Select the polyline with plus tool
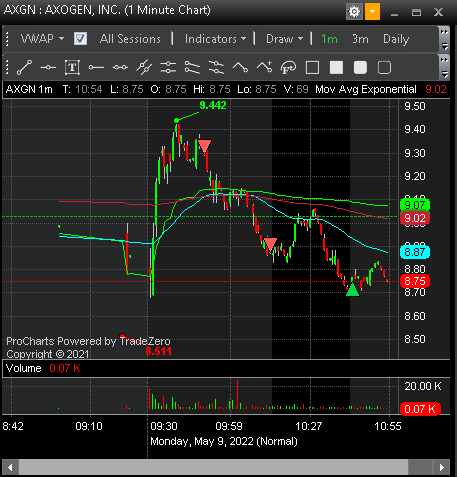 pos(264,68)
